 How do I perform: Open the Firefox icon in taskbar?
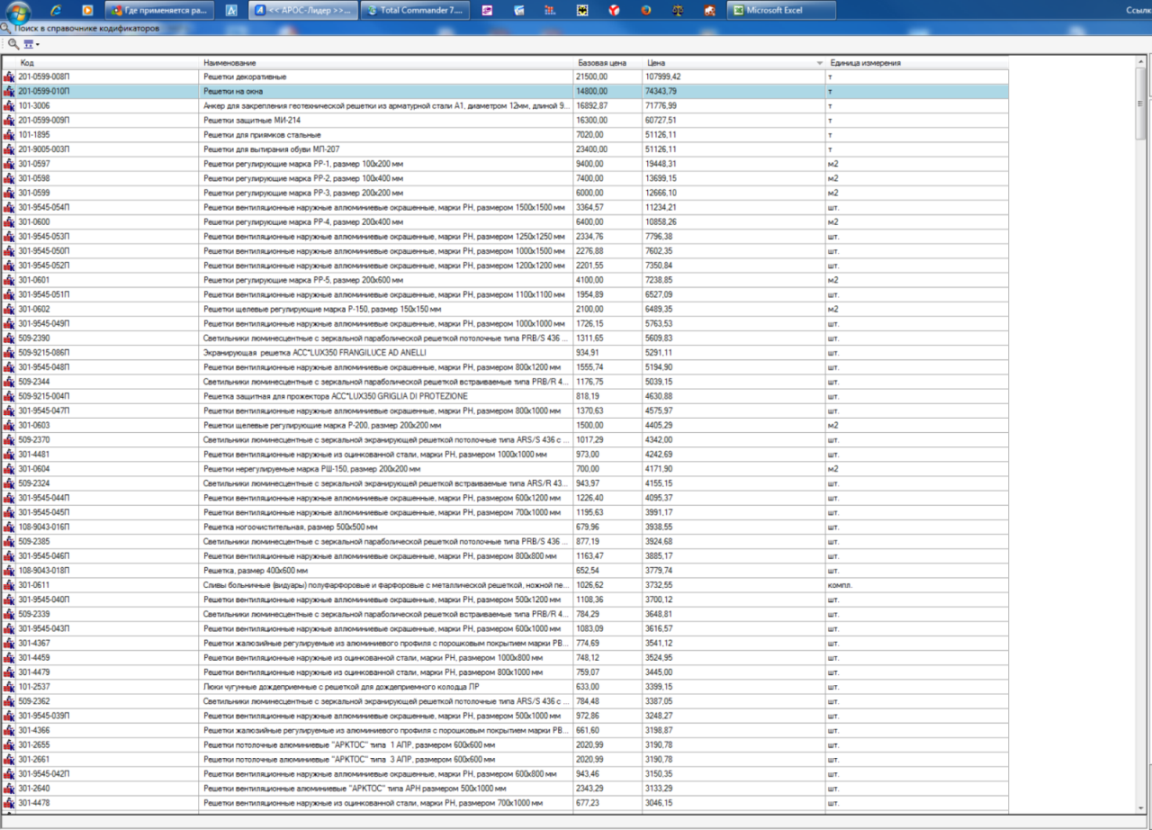coord(646,10)
